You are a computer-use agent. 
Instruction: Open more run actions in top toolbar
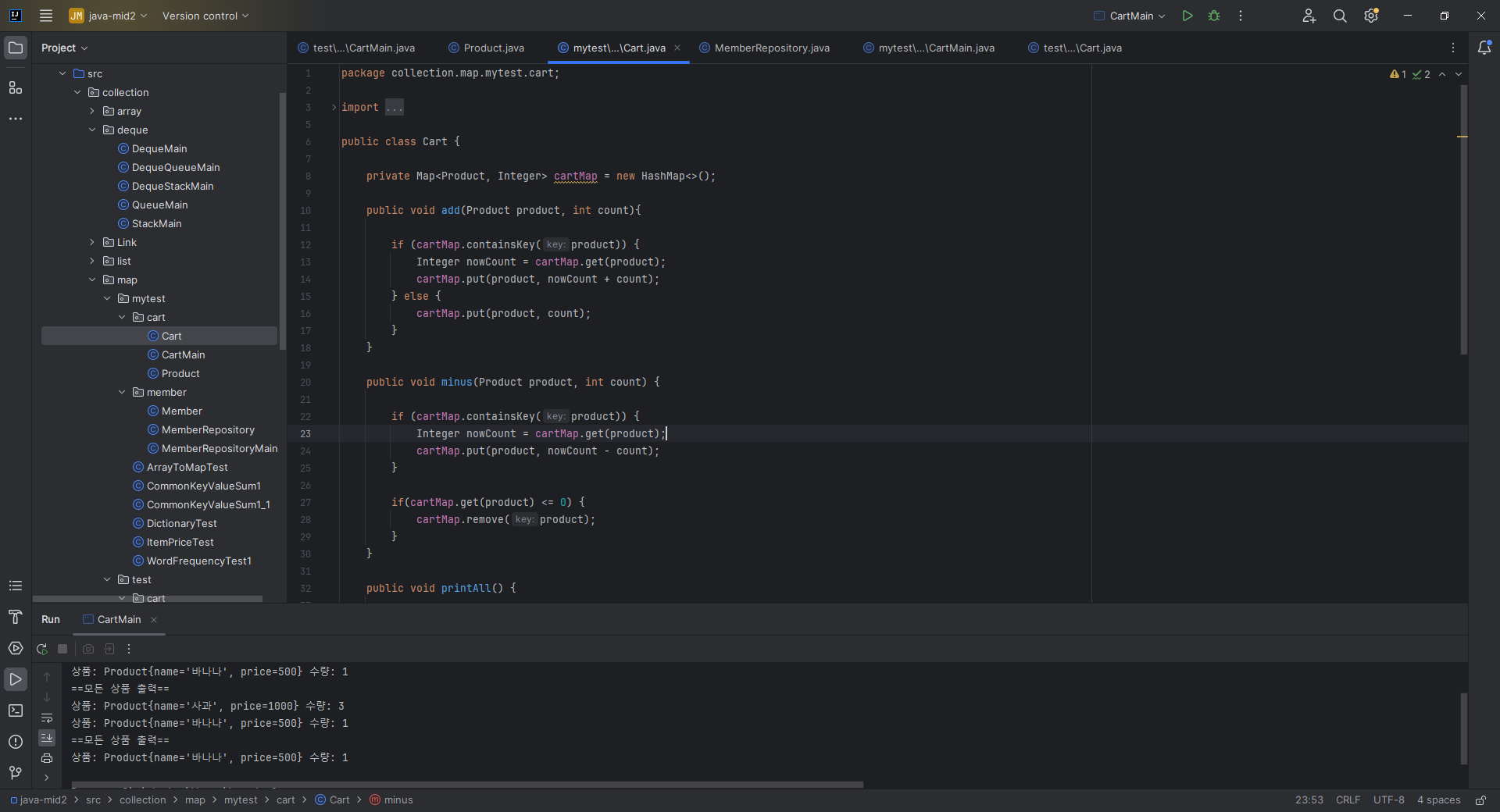(x=1241, y=16)
